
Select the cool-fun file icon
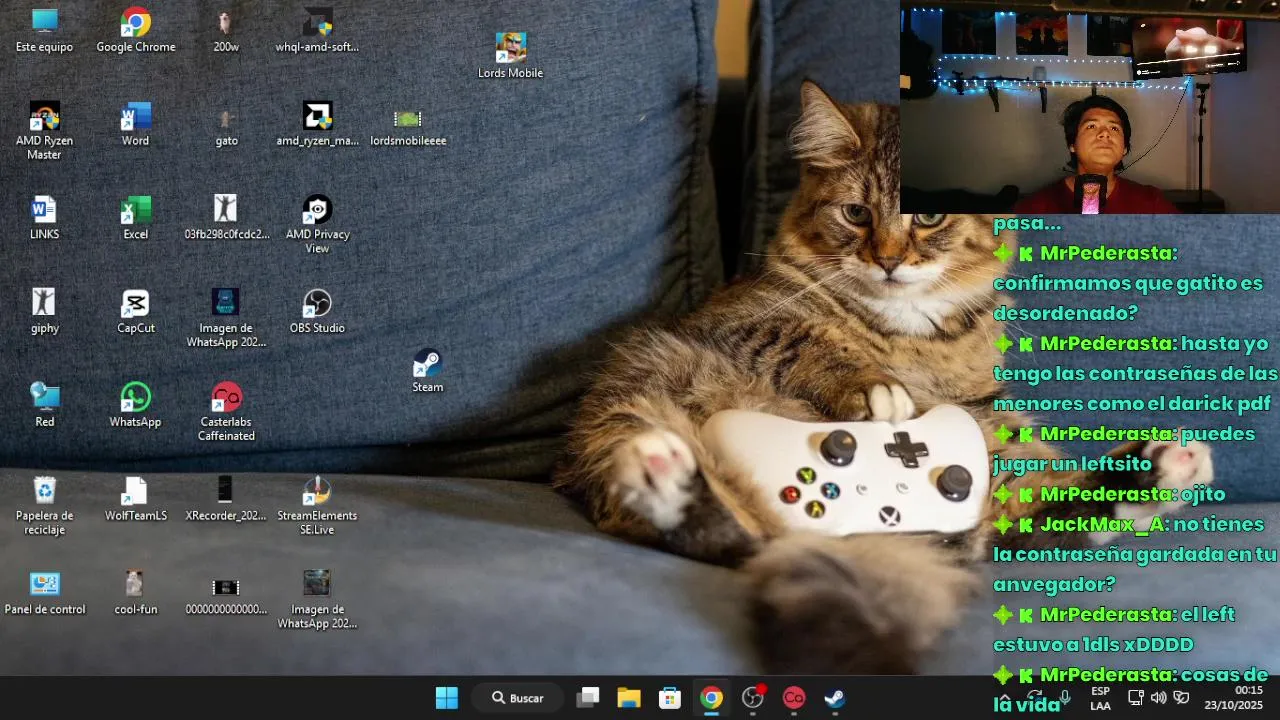[135, 593]
